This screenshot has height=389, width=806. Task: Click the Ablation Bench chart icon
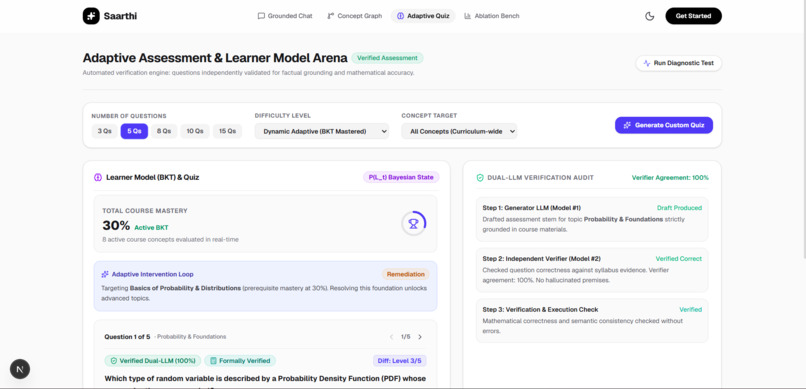[467, 16]
